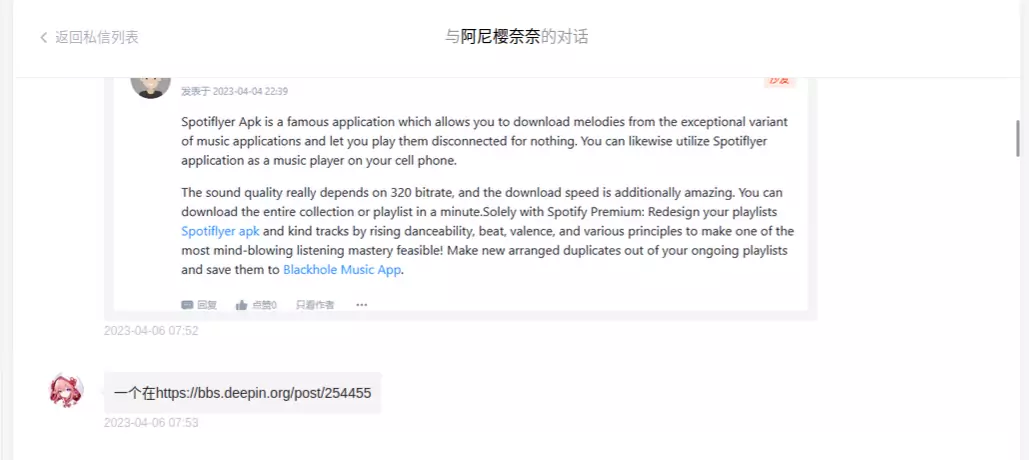This screenshot has width=1029, height=460.
Task: Click the 阿尼樱奈奈 username in the title
Action: pos(500,37)
